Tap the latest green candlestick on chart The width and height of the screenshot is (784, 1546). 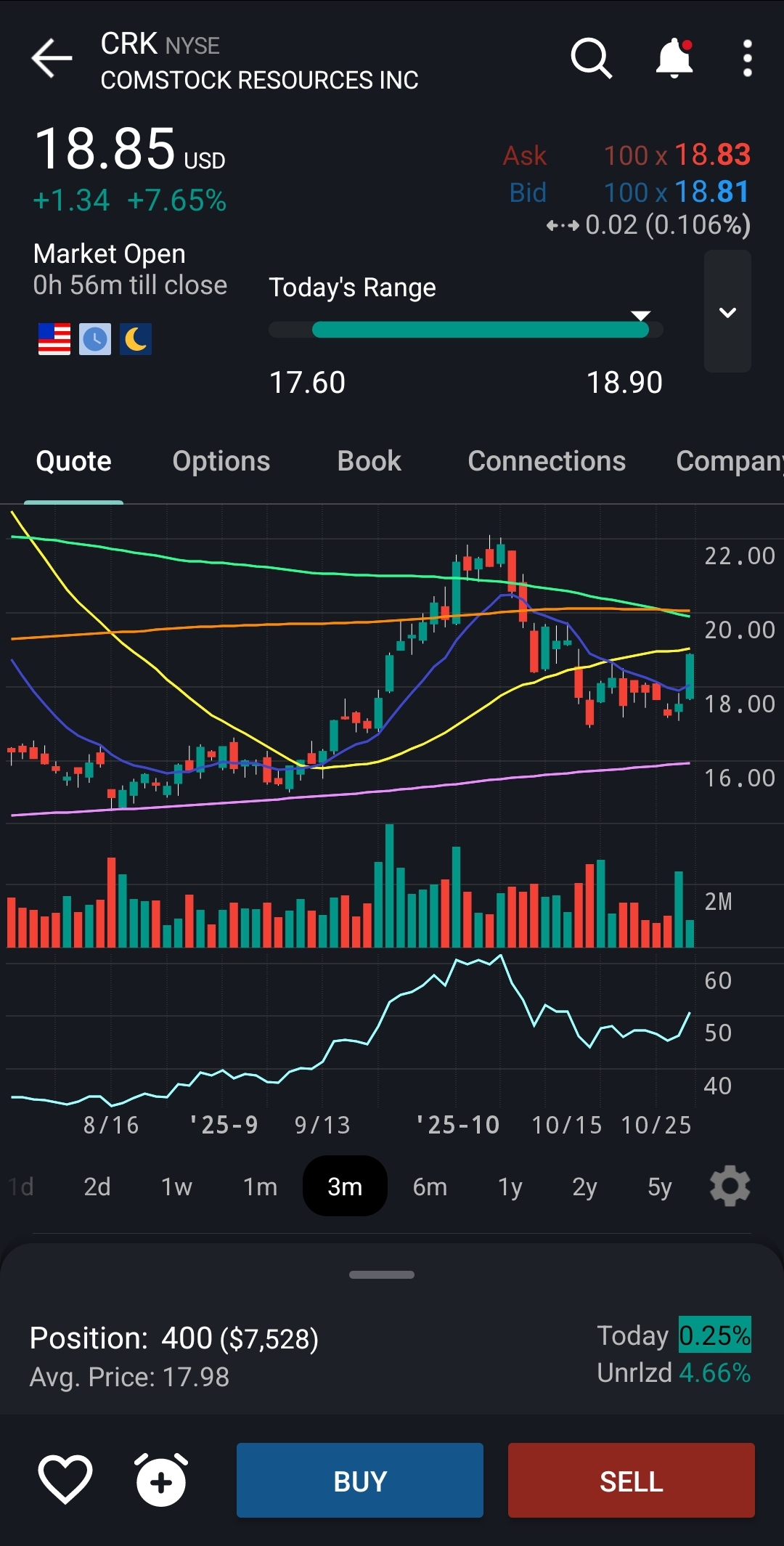point(690,676)
